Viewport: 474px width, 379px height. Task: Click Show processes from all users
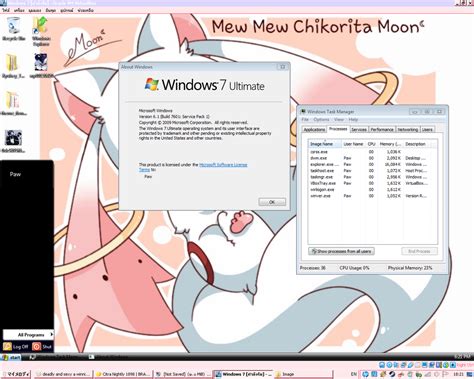pos(341,251)
